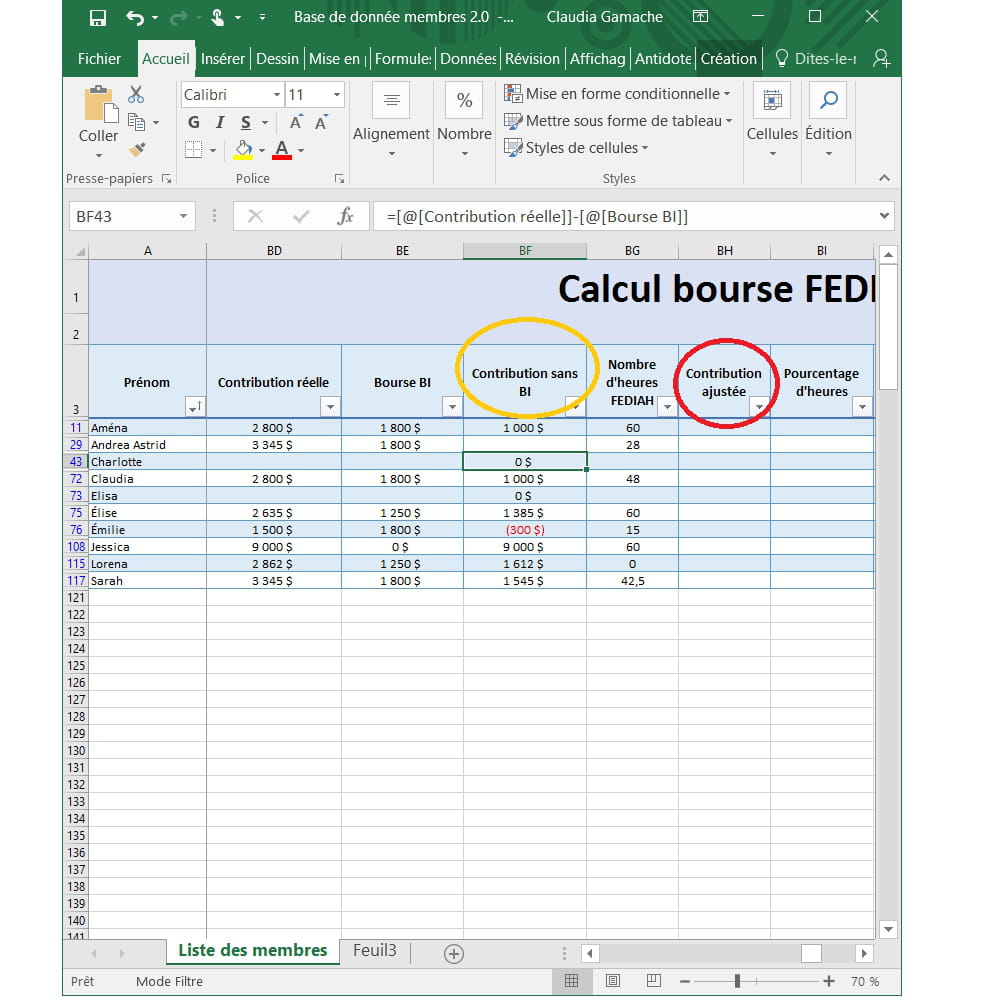Screen dimensions: 1008x1000
Task: Toggle underline with the S button
Action: [x=246, y=122]
